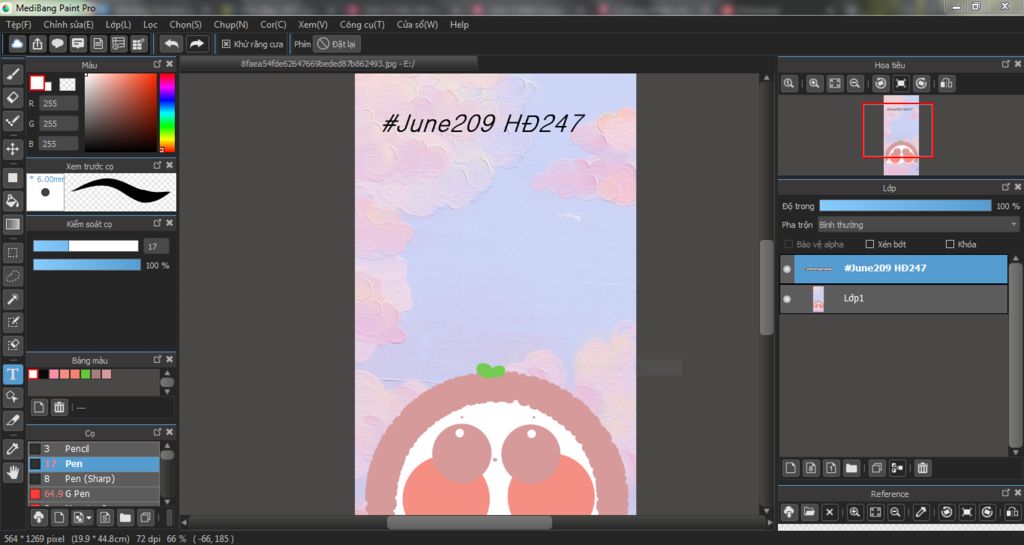Screen dimensions: 1024x545
Task: Pick green swatch in Bảng màu
Action: pos(85,374)
